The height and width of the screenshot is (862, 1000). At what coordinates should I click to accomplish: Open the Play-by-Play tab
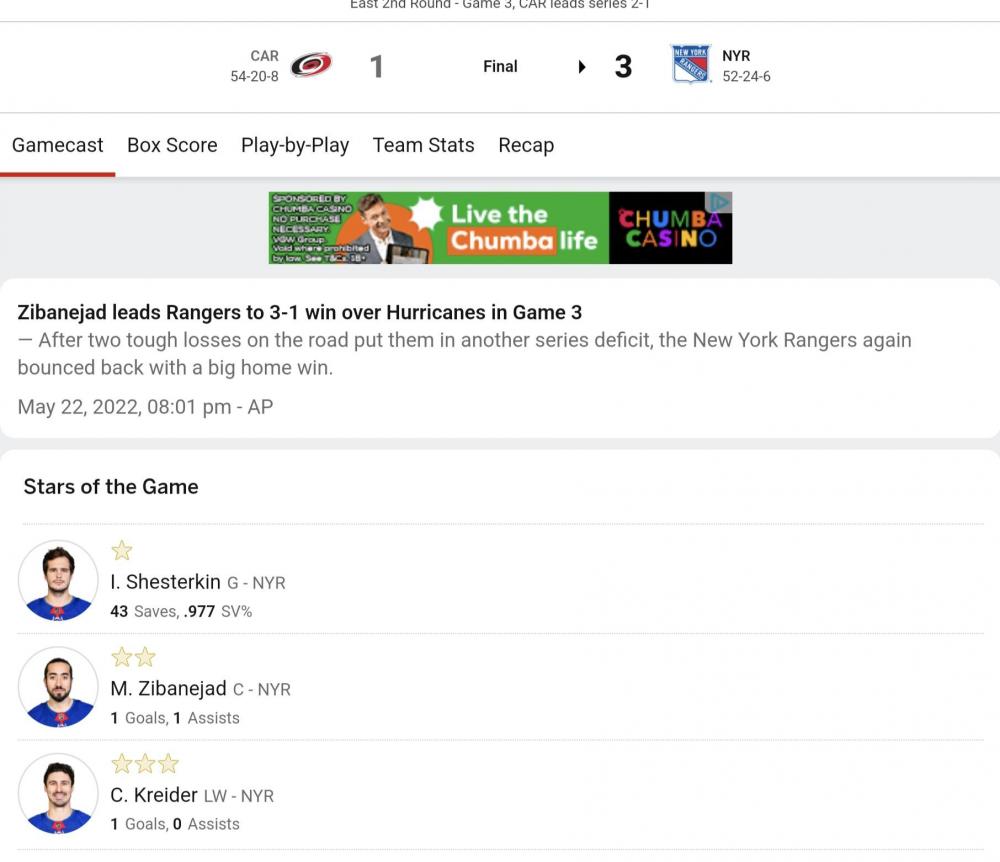(x=295, y=145)
